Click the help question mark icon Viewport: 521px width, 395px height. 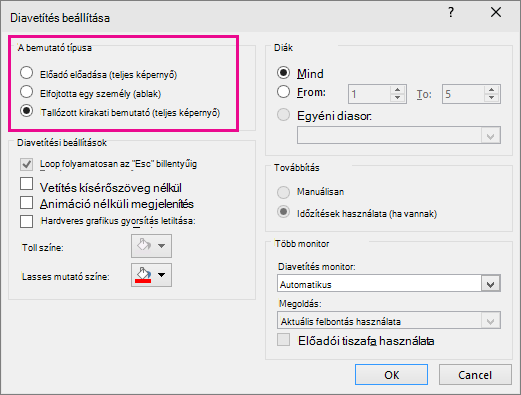click(x=451, y=13)
